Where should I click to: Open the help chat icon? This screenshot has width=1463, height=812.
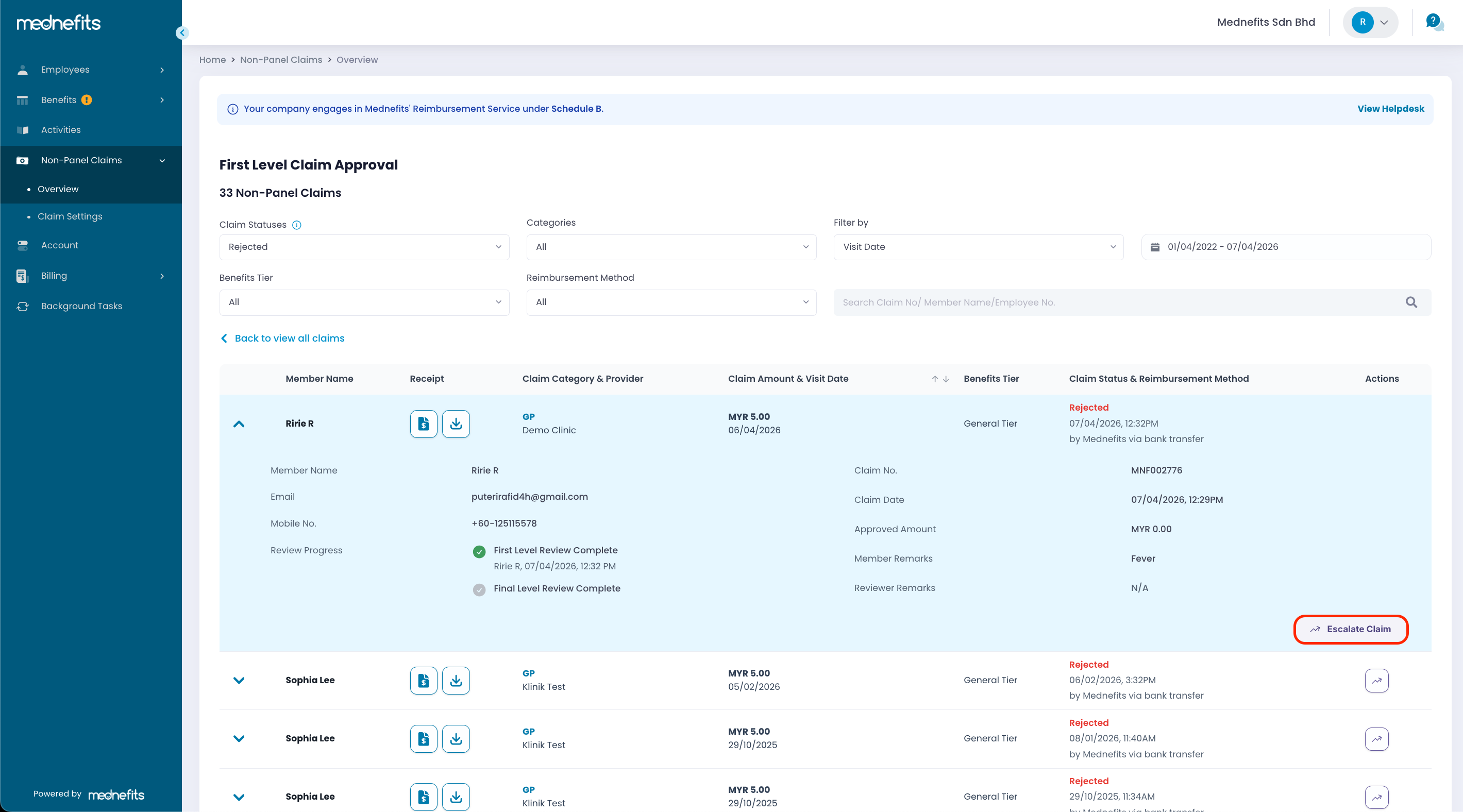tap(1434, 22)
